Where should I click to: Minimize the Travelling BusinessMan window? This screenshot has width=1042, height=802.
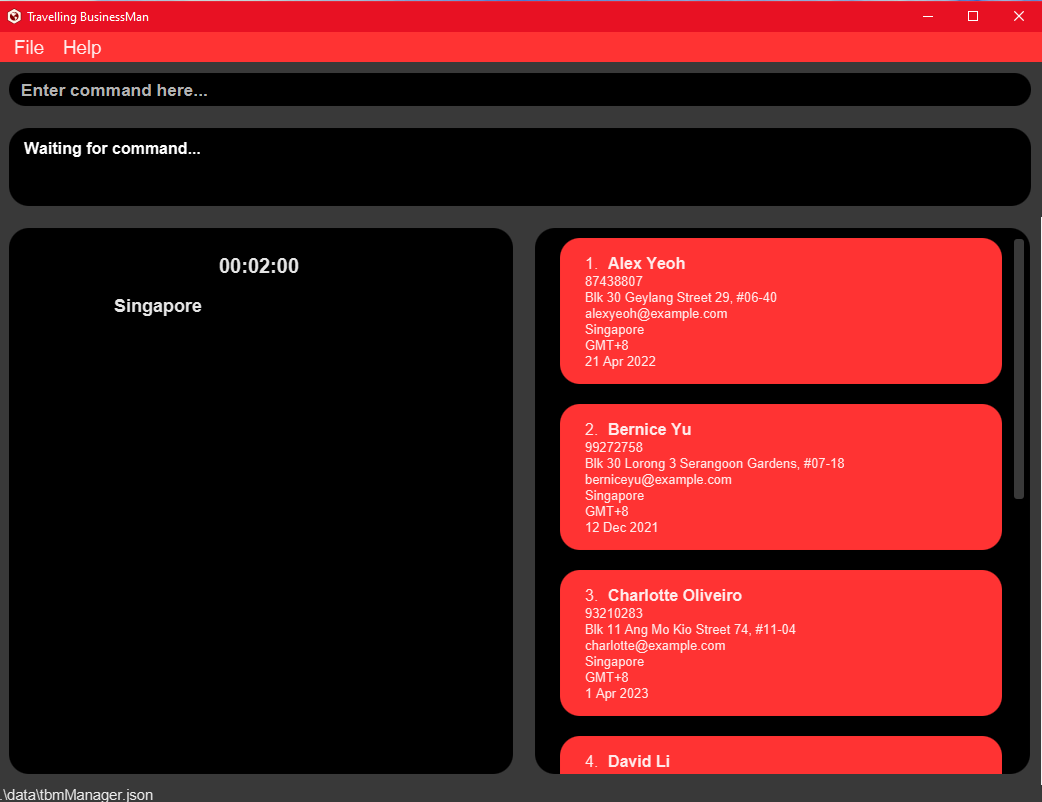pos(928,17)
